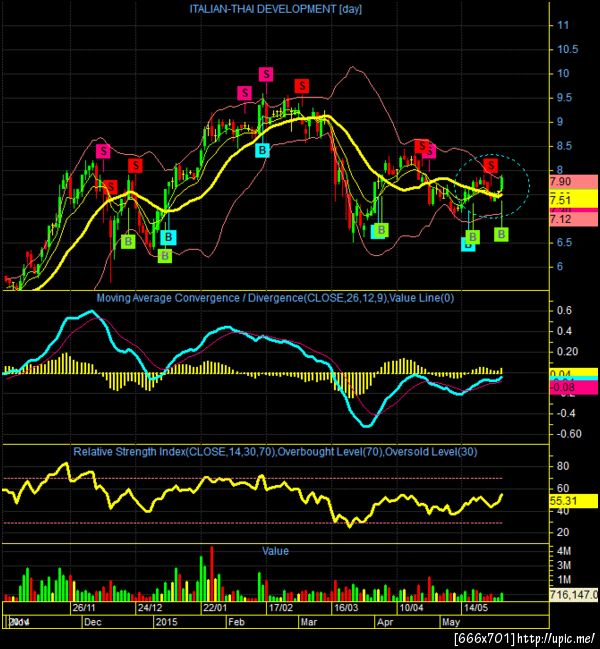Click the 11 price axis label
The image size is (600, 649).
coord(563,25)
